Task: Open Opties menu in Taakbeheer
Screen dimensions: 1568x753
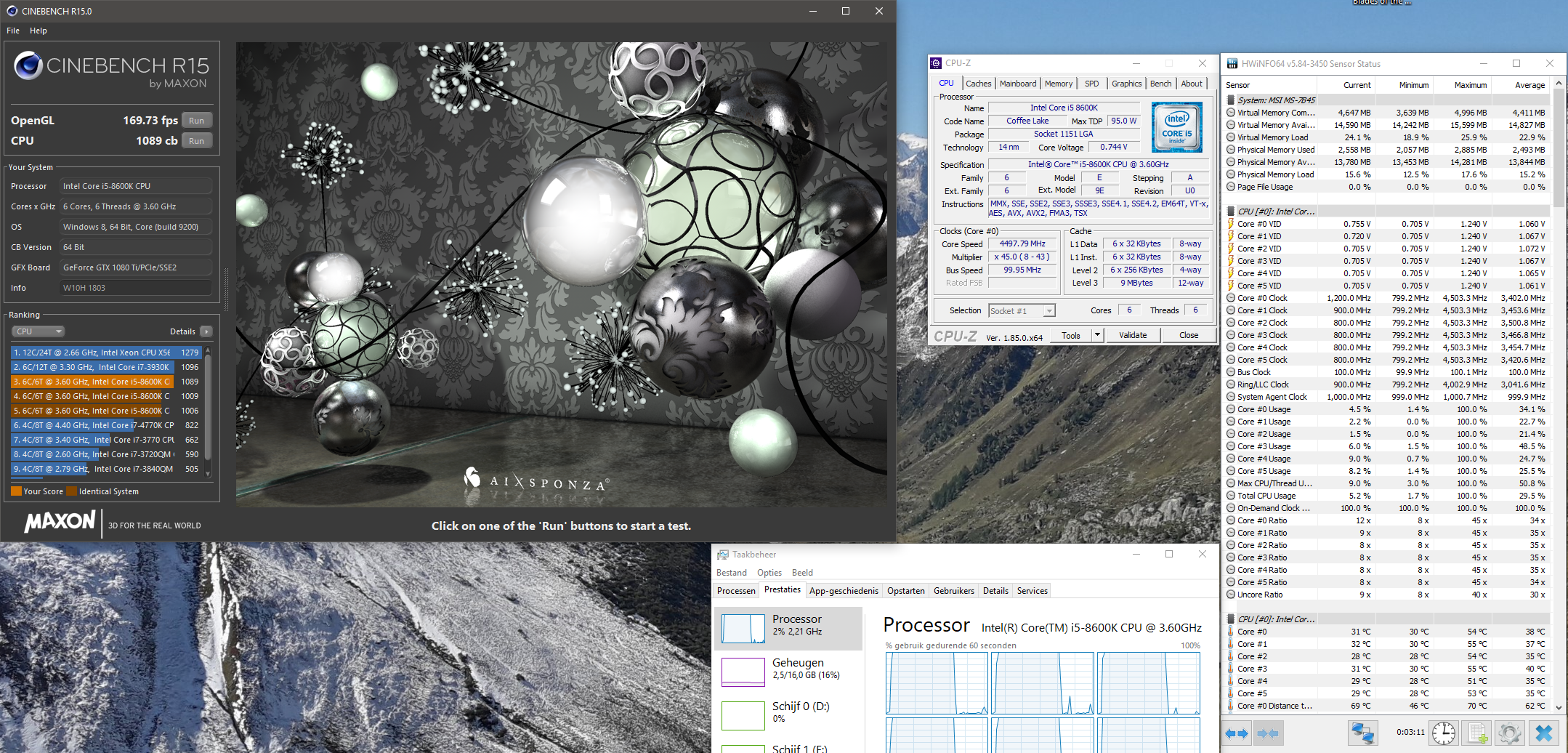Action: (x=769, y=573)
